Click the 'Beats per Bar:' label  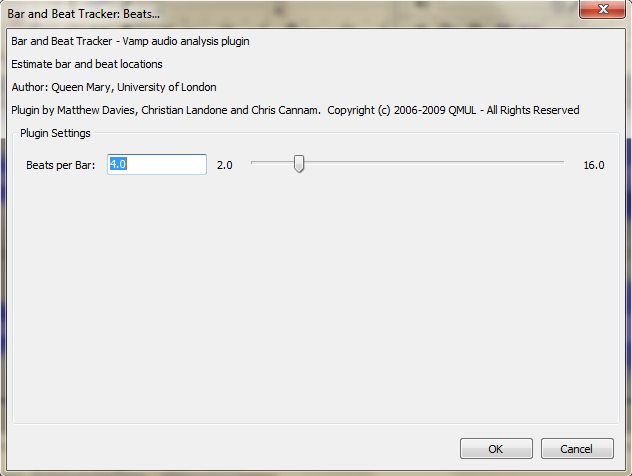pos(60,165)
